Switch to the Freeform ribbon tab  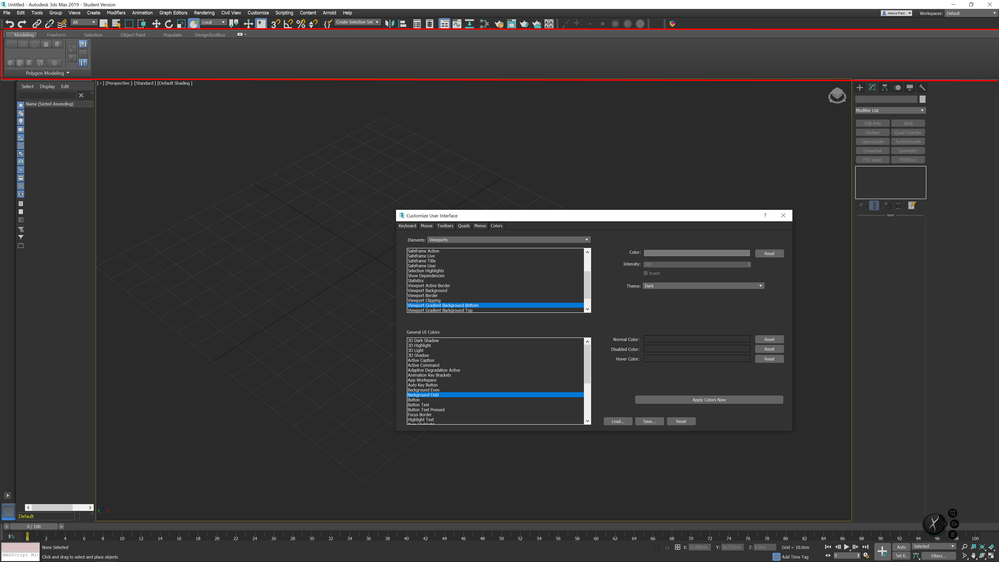[x=56, y=35]
